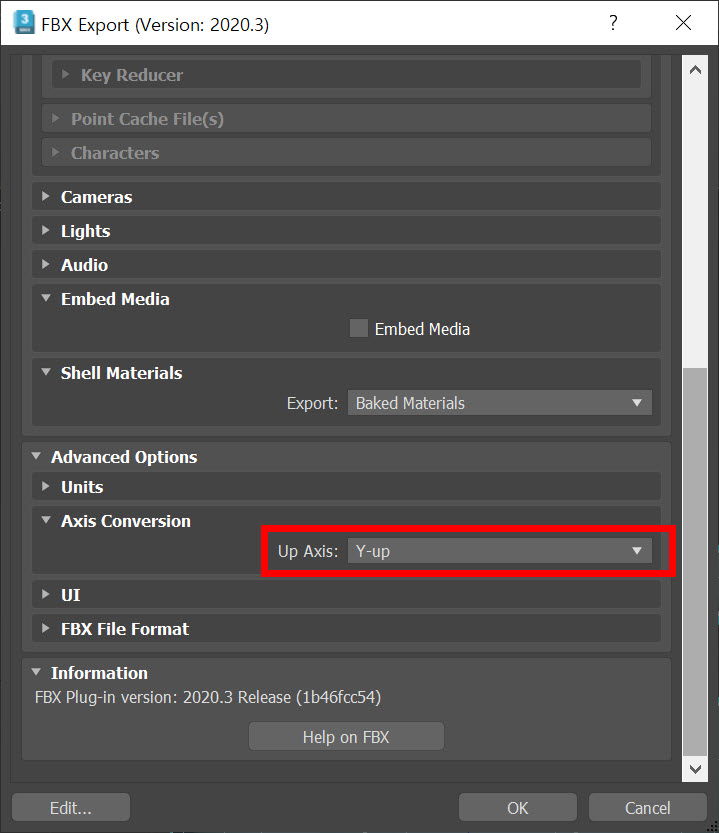Close the FBX Export dialog
This screenshot has height=833, width=719.
pyautogui.click(x=683, y=23)
